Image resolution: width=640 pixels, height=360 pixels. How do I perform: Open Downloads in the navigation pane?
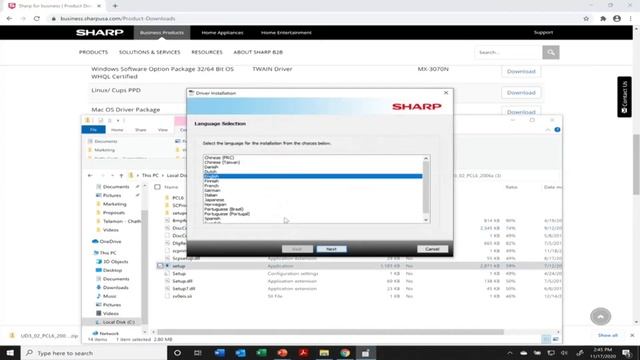click(x=116, y=287)
